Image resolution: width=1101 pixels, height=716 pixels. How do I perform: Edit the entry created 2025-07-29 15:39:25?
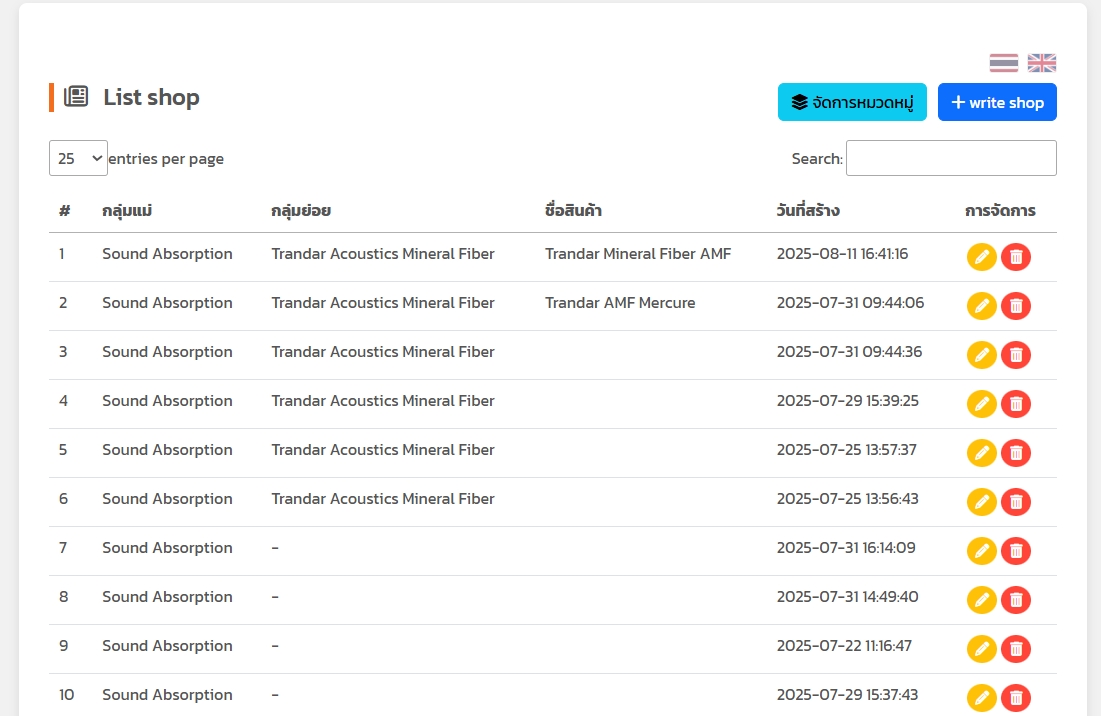tap(982, 404)
